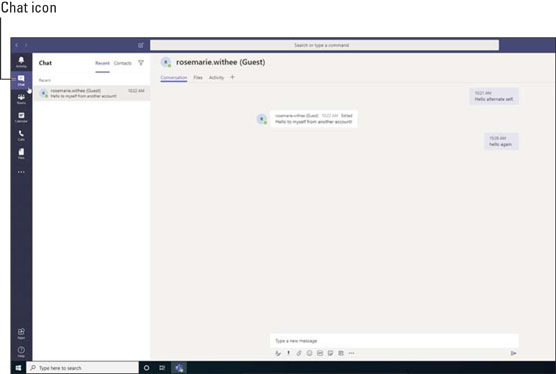Image resolution: width=556 pixels, height=374 pixels.
Task: Open Task View on the taskbar
Action: (x=162, y=368)
